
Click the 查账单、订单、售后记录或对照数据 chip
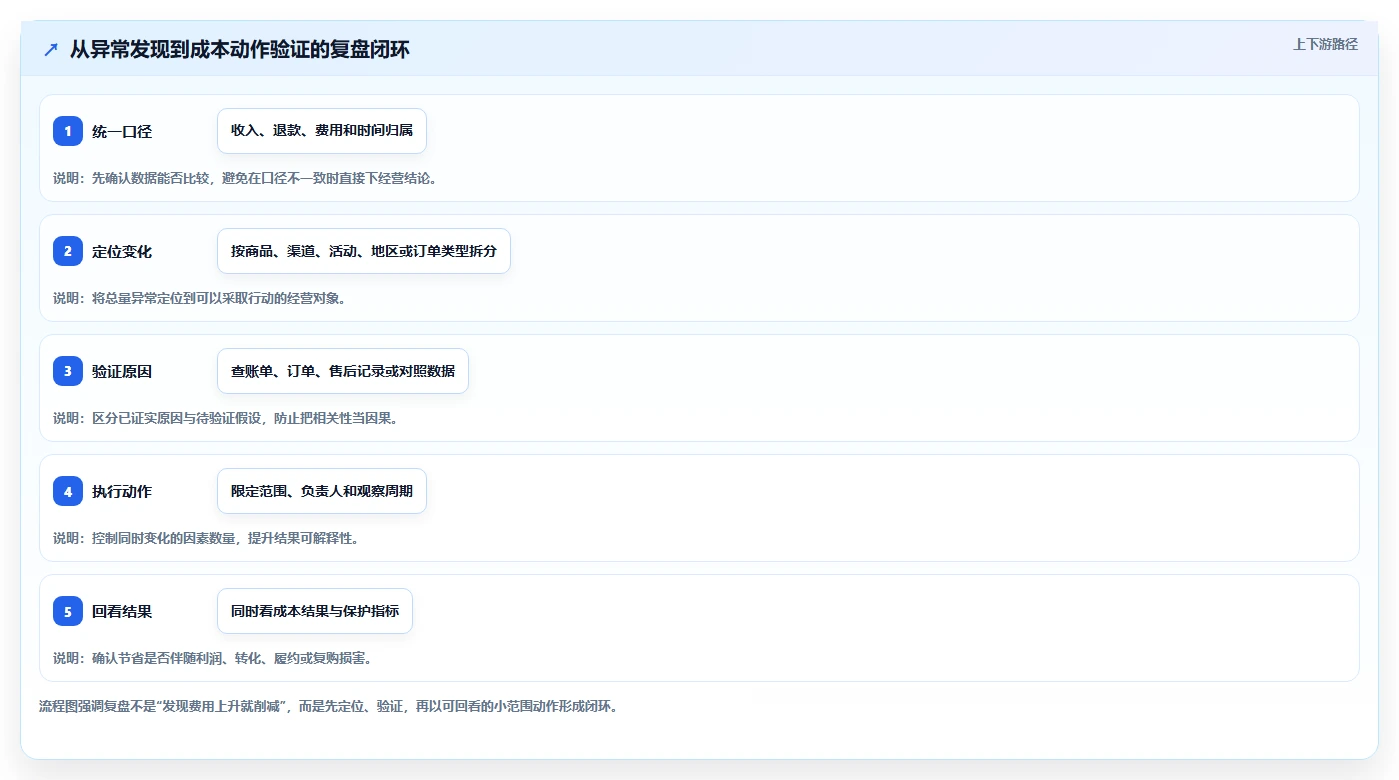(343, 371)
